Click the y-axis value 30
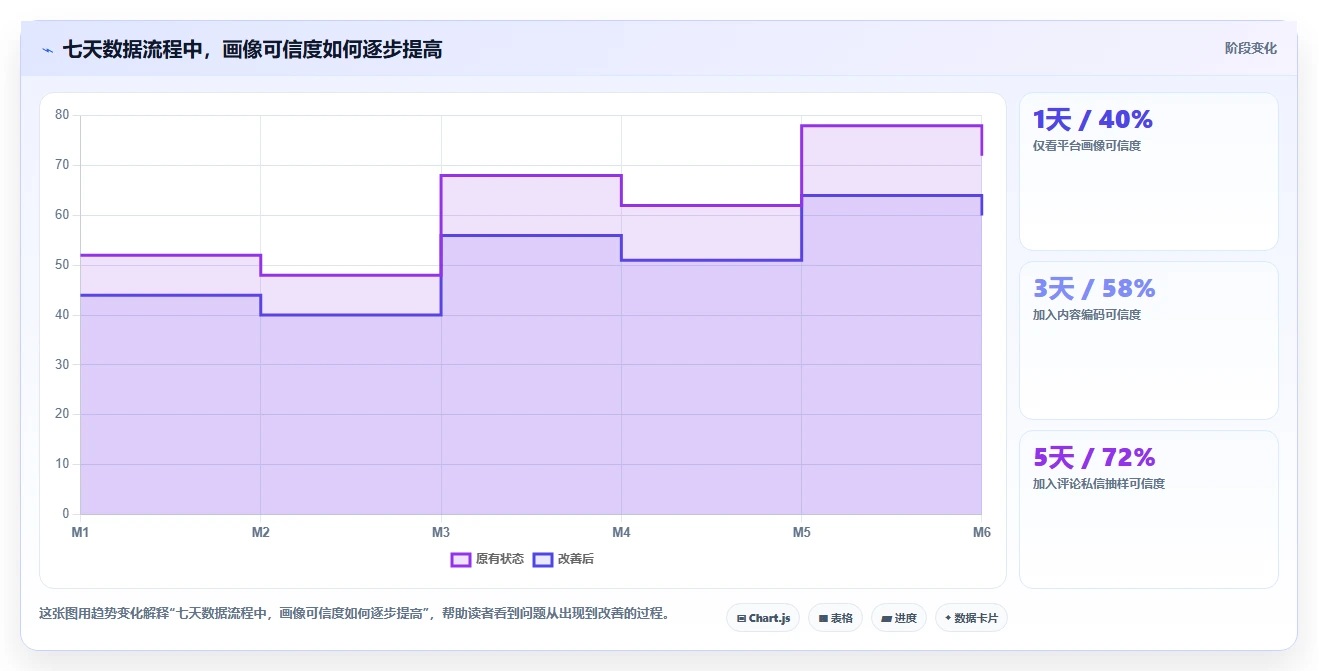The height and width of the screenshot is (671, 1318). (x=62, y=365)
